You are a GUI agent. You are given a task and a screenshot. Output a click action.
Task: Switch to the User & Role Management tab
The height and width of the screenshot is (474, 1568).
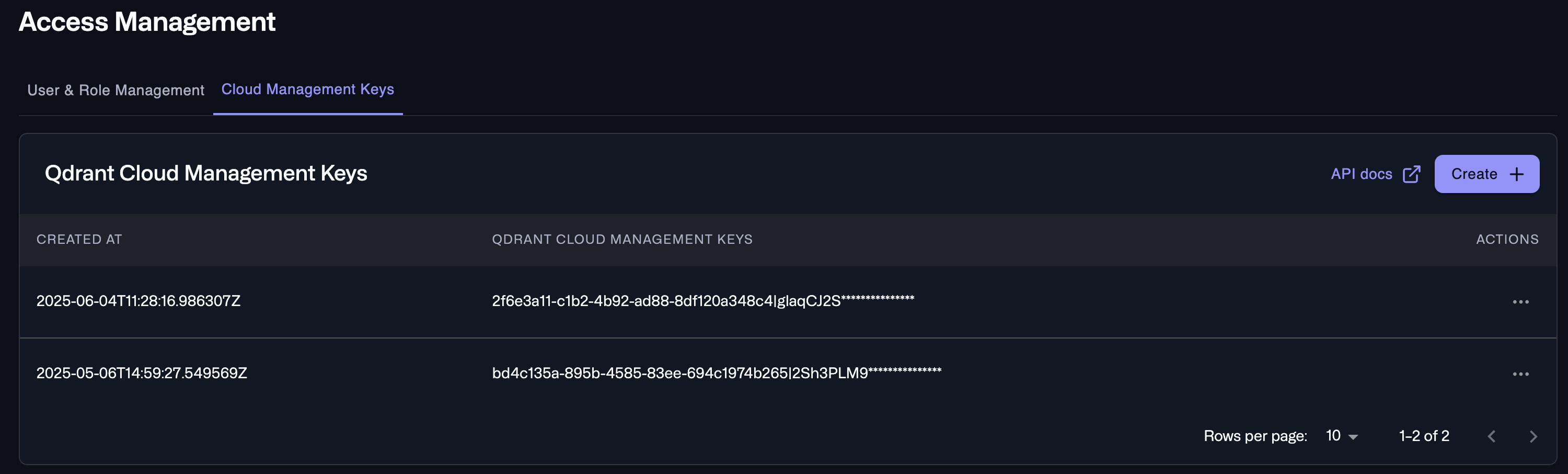tap(116, 89)
